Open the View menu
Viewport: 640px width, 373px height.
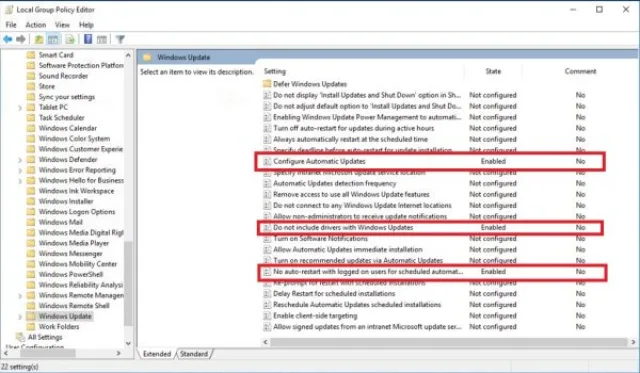[x=62, y=25]
